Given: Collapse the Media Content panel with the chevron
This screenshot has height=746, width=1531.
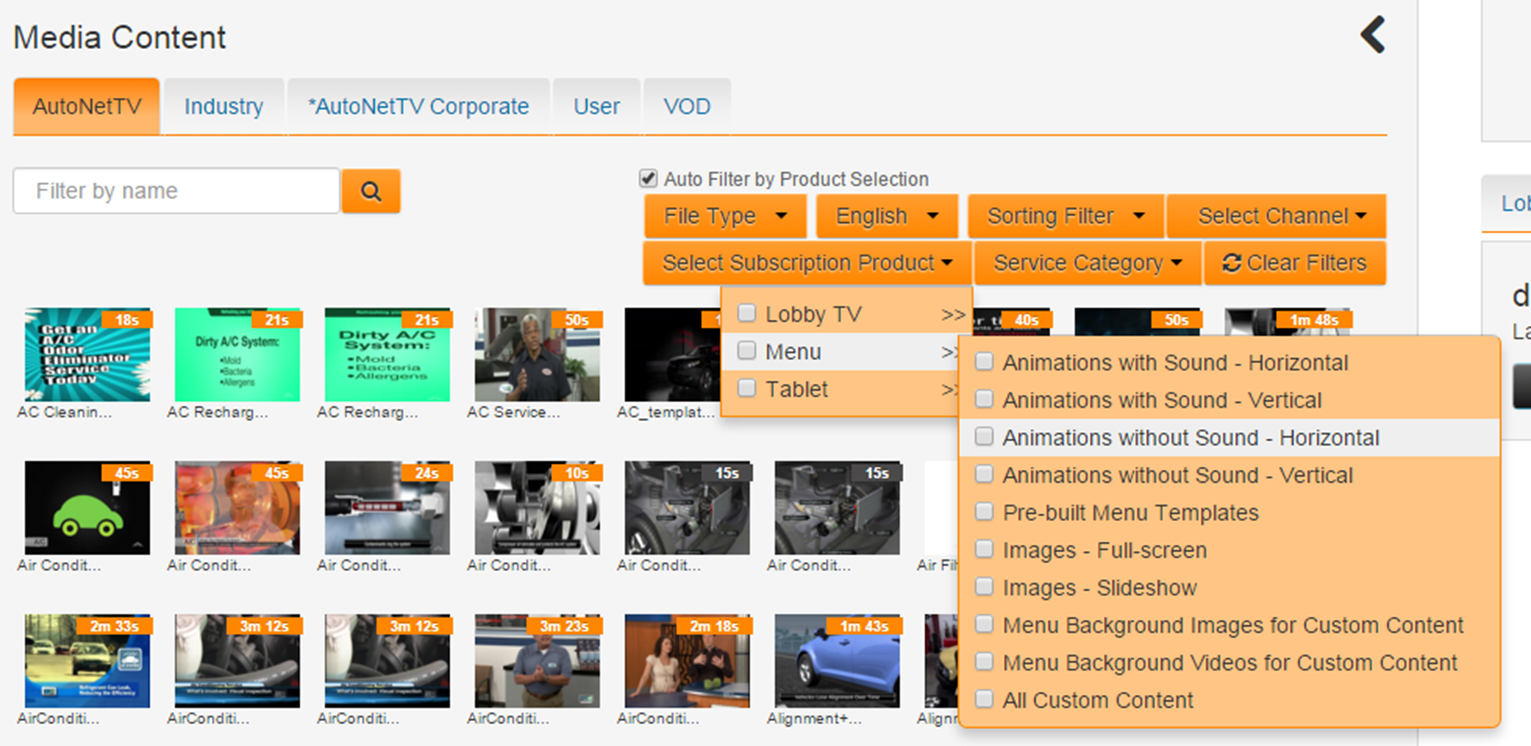Looking at the screenshot, I should point(1373,35).
